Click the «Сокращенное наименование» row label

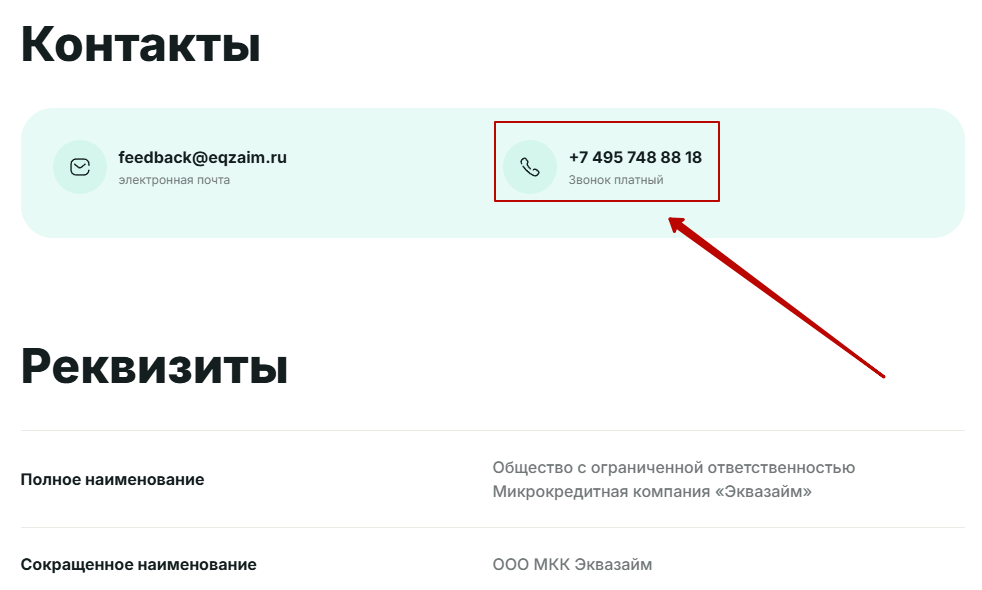pos(138,564)
